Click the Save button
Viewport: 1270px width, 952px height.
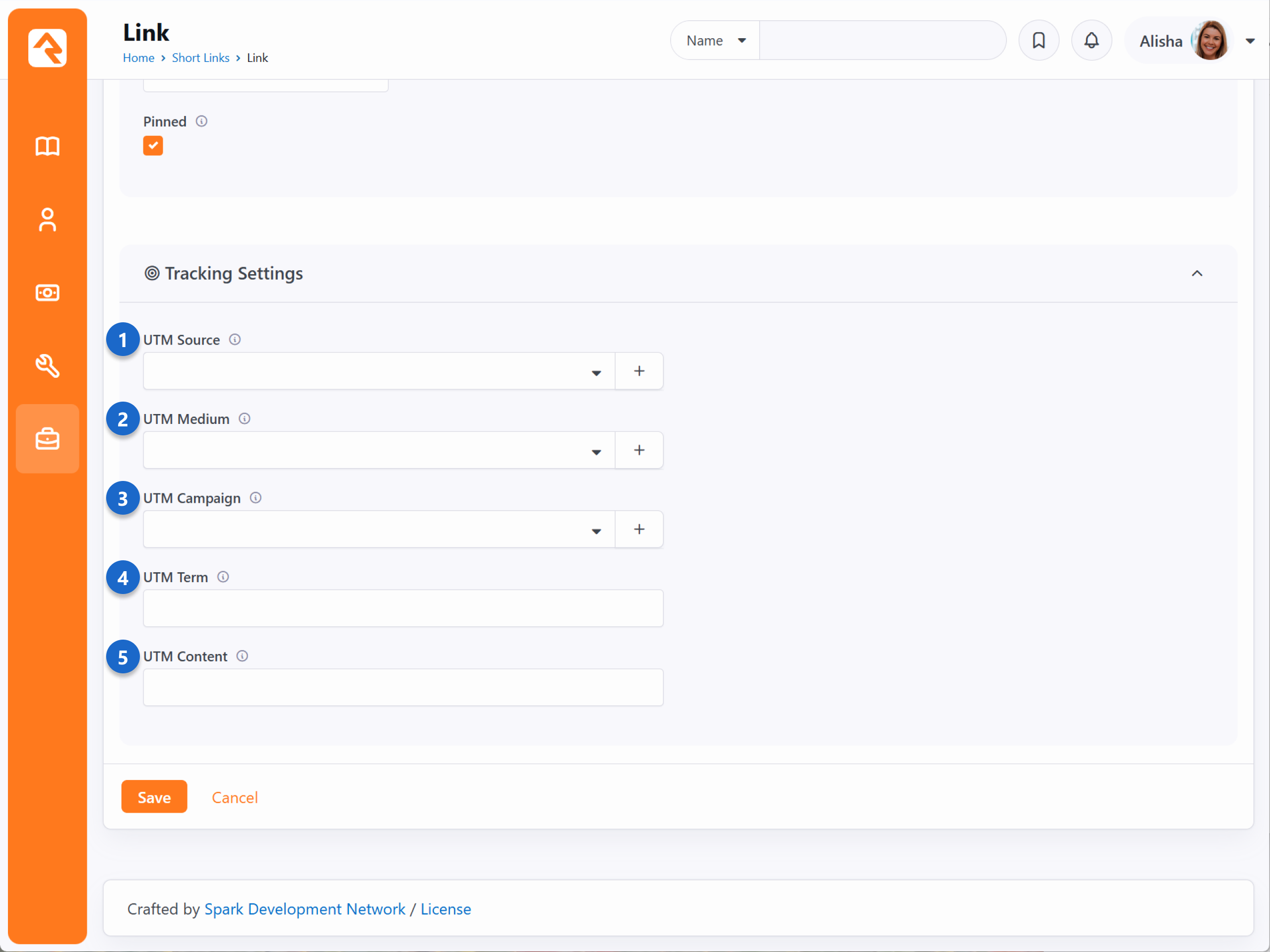click(154, 796)
